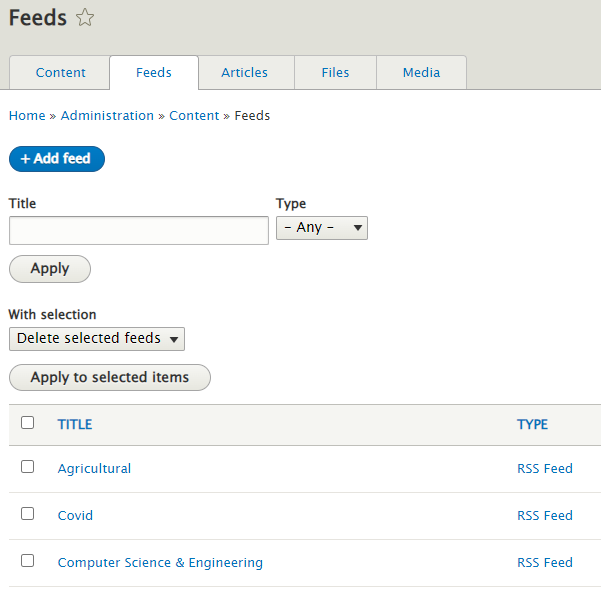Screen dimensions: 601x589
Task: Tick the Computer Science & Engineering checkbox
Action: (28, 561)
